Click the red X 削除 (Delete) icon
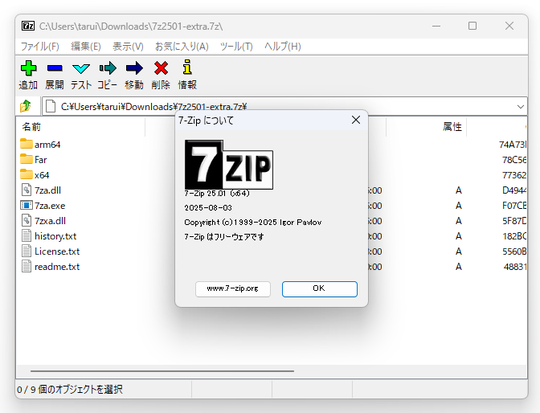This screenshot has height=413, width=540. [161, 68]
